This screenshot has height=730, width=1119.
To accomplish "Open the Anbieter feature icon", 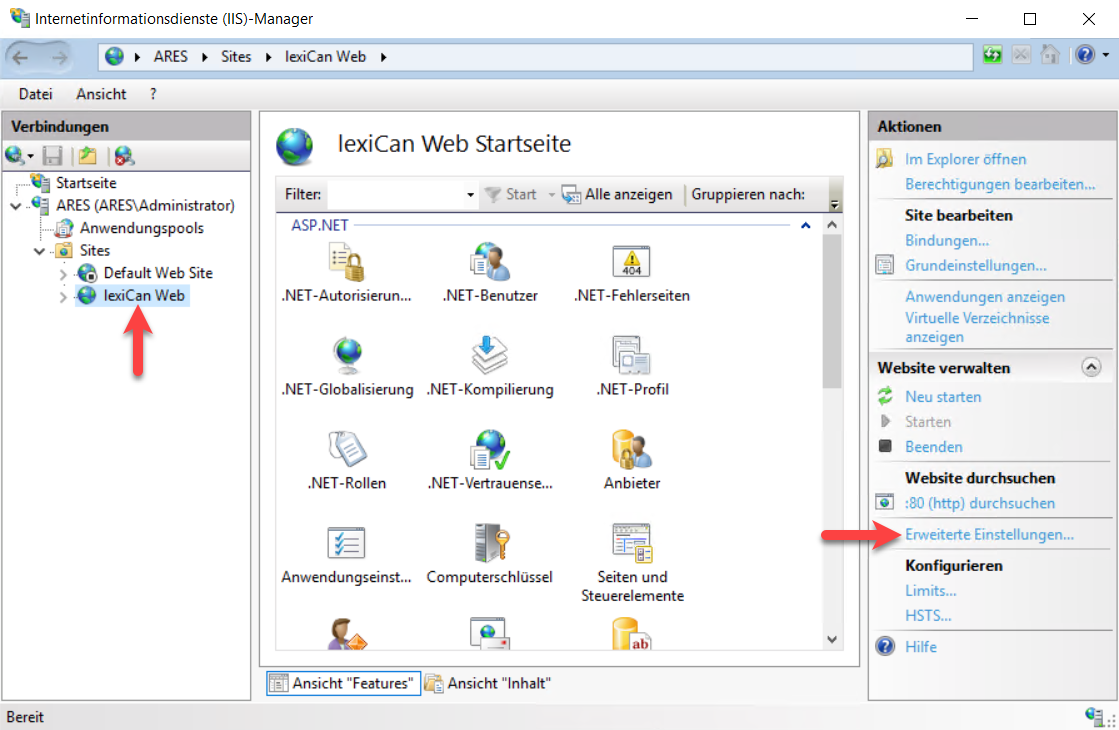I will coord(632,450).
